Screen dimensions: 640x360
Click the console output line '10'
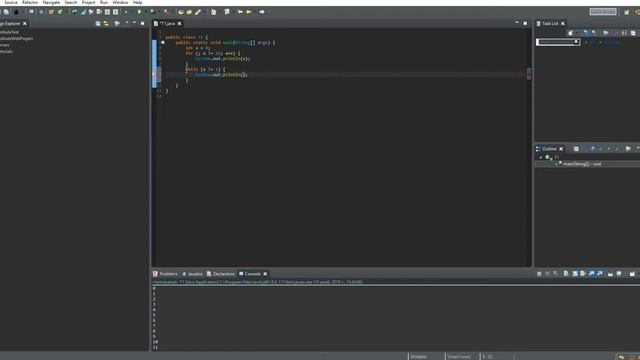point(155,342)
